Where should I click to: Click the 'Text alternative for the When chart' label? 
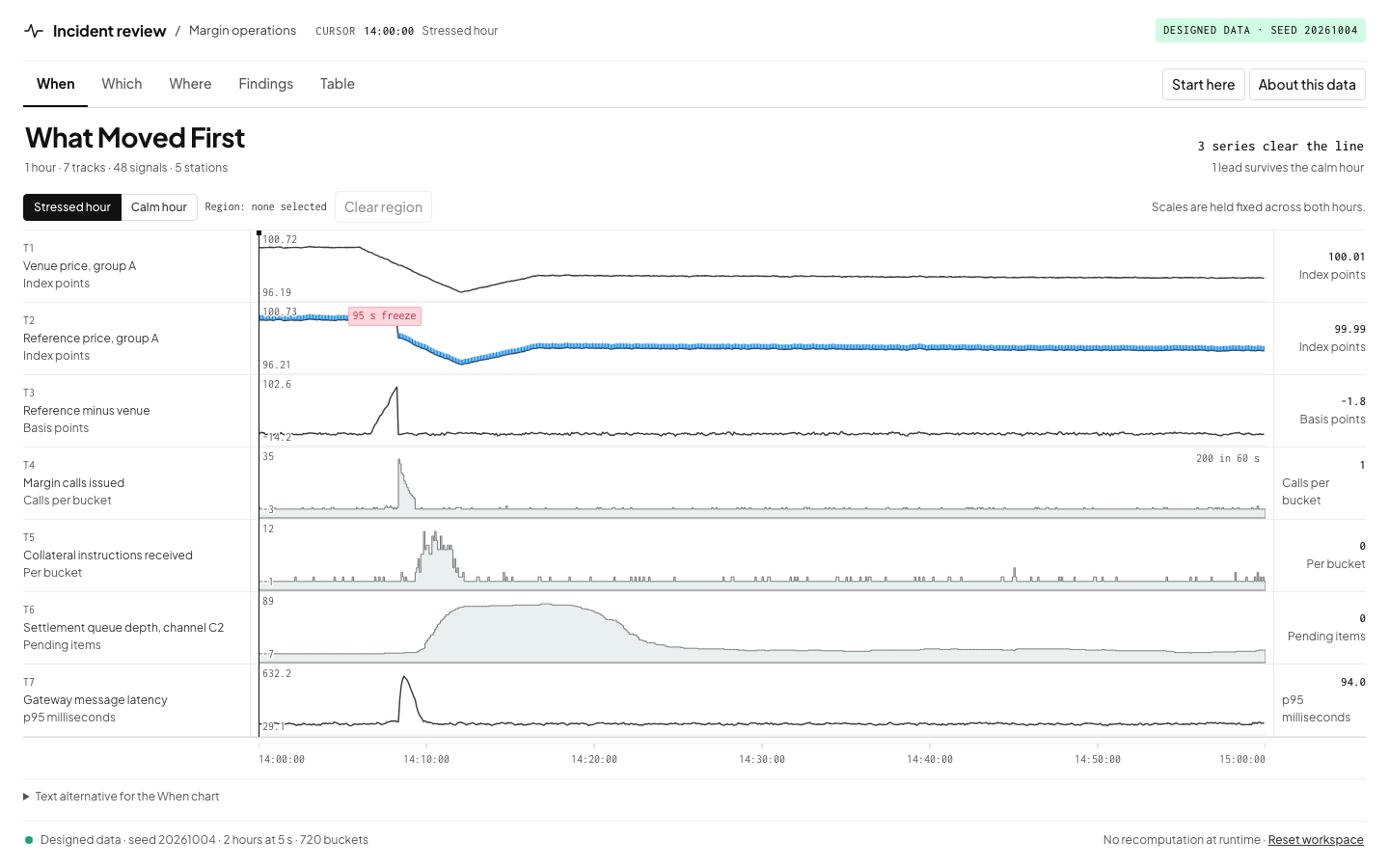(x=127, y=797)
